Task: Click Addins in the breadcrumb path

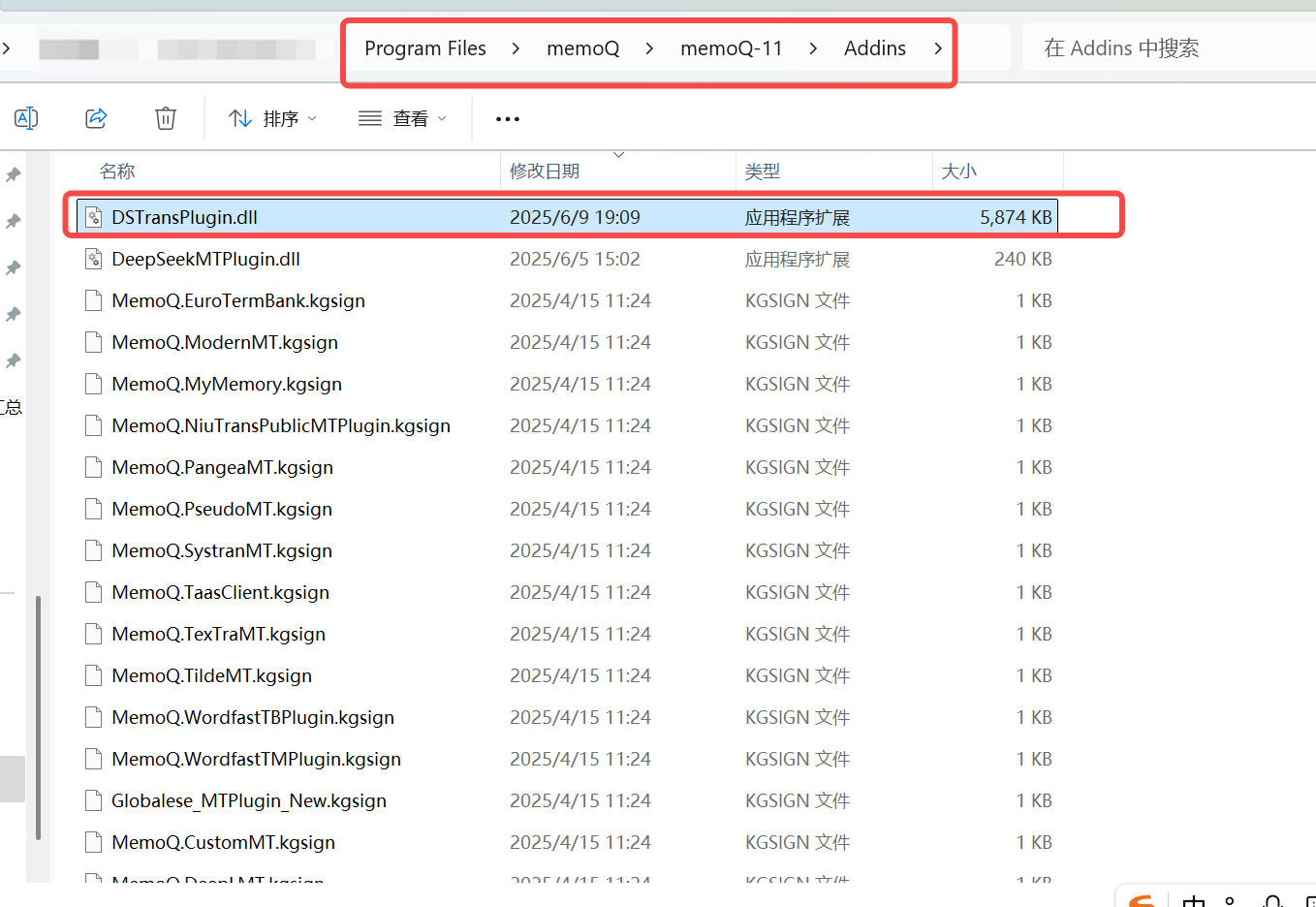Action: pyautogui.click(x=875, y=48)
